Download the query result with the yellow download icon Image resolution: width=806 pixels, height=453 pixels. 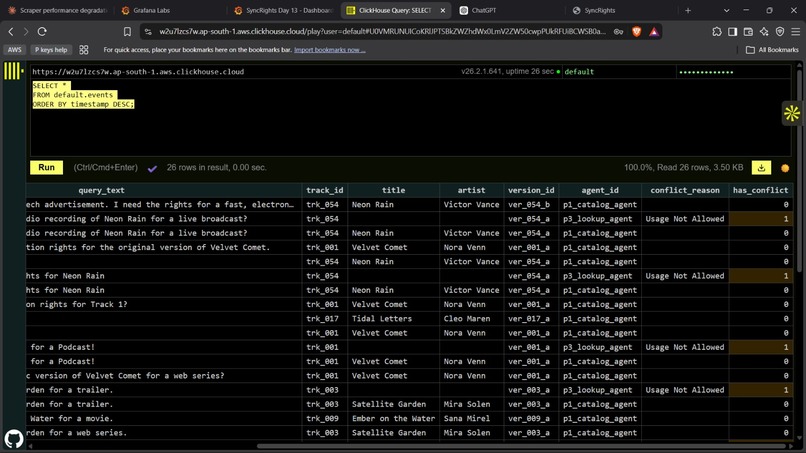761,168
